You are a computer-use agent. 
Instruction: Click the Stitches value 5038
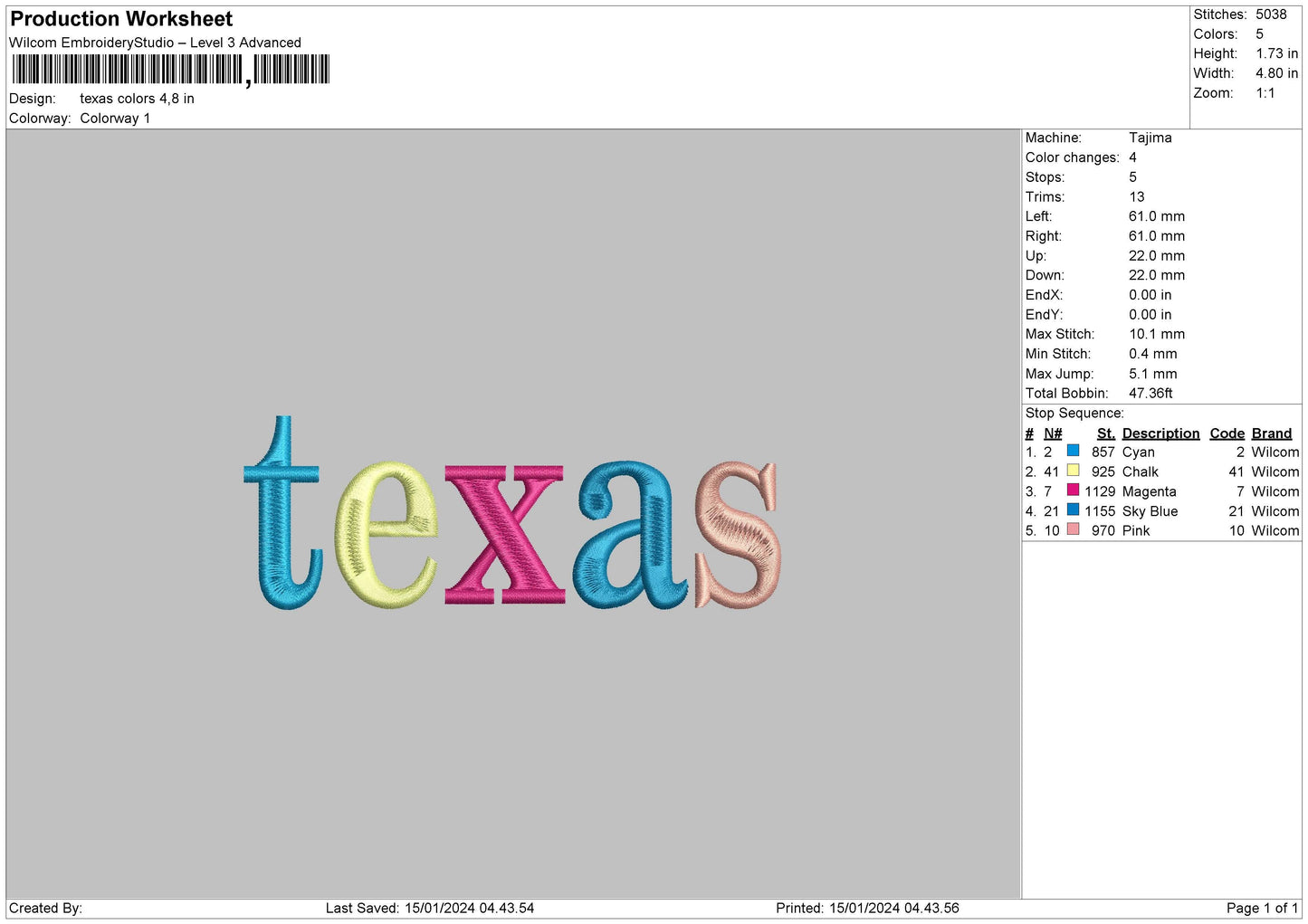1271,14
